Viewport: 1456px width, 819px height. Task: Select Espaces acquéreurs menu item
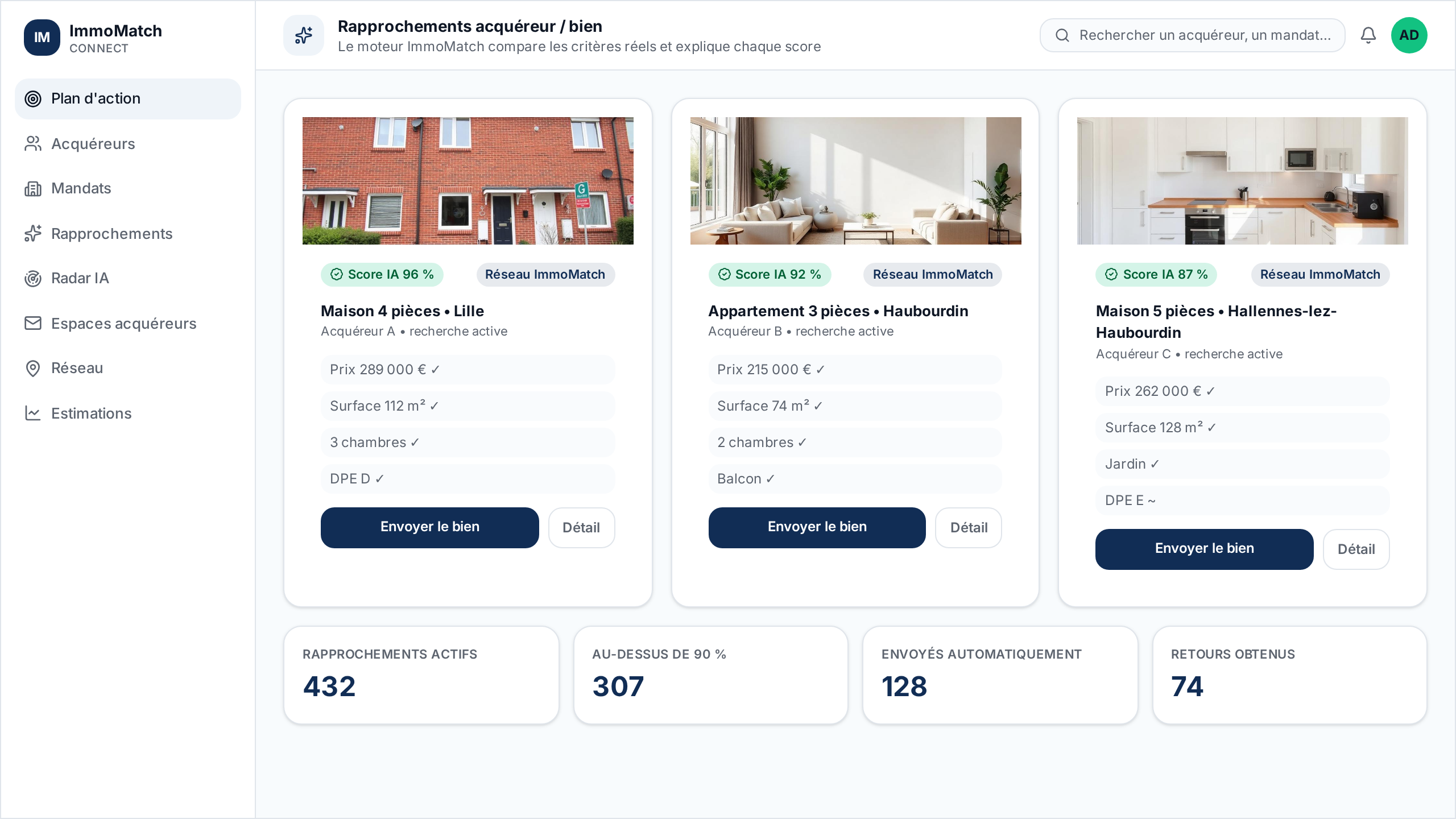pyautogui.click(x=128, y=324)
